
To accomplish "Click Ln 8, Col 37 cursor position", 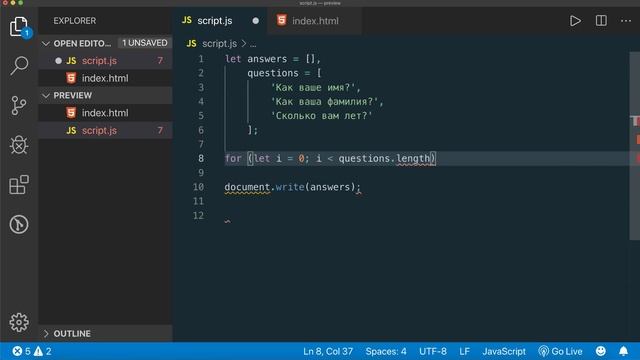I will tap(328, 351).
